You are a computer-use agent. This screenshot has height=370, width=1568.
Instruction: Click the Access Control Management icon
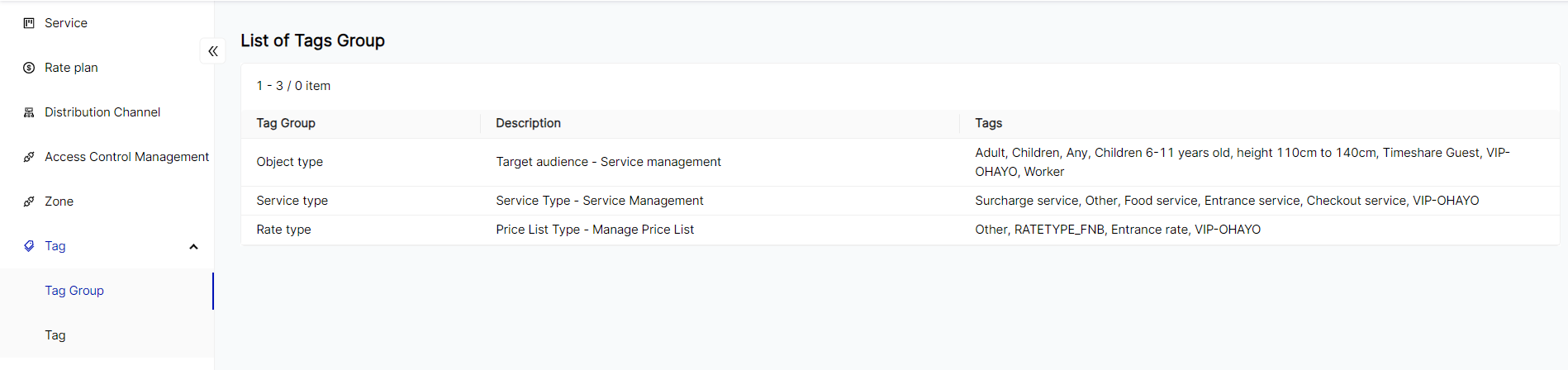pos(29,157)
